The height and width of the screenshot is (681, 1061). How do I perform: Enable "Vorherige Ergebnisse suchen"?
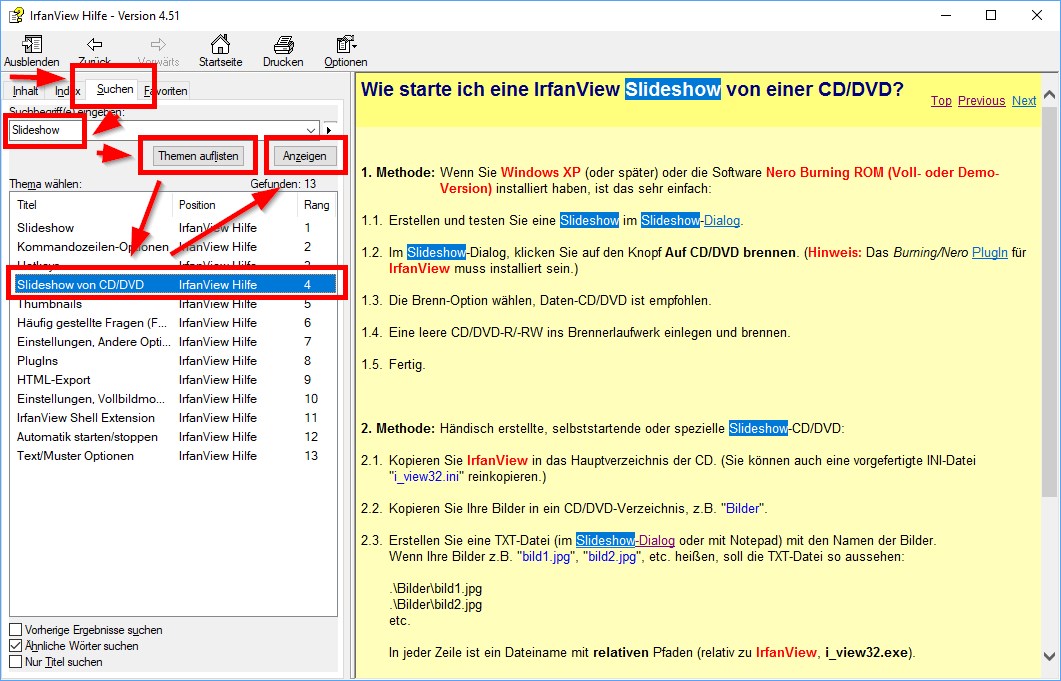(x=17, y=628)
